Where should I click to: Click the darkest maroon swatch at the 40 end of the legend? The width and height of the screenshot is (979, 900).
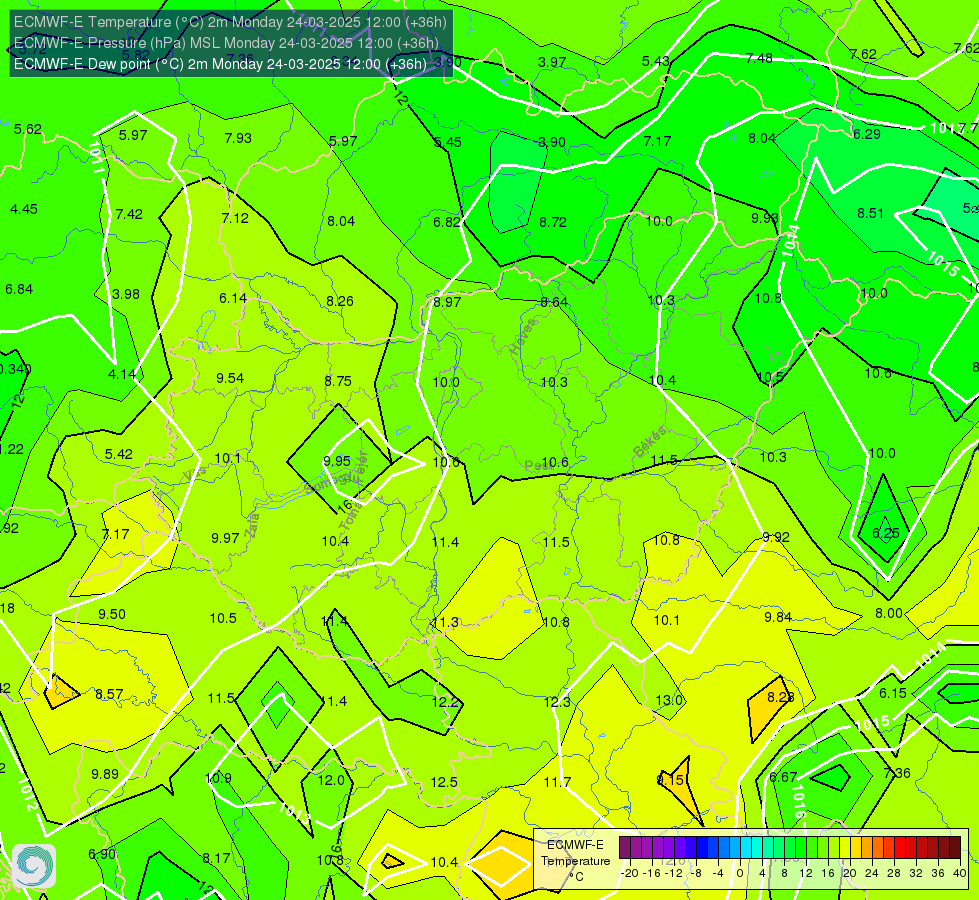(955, 848)
